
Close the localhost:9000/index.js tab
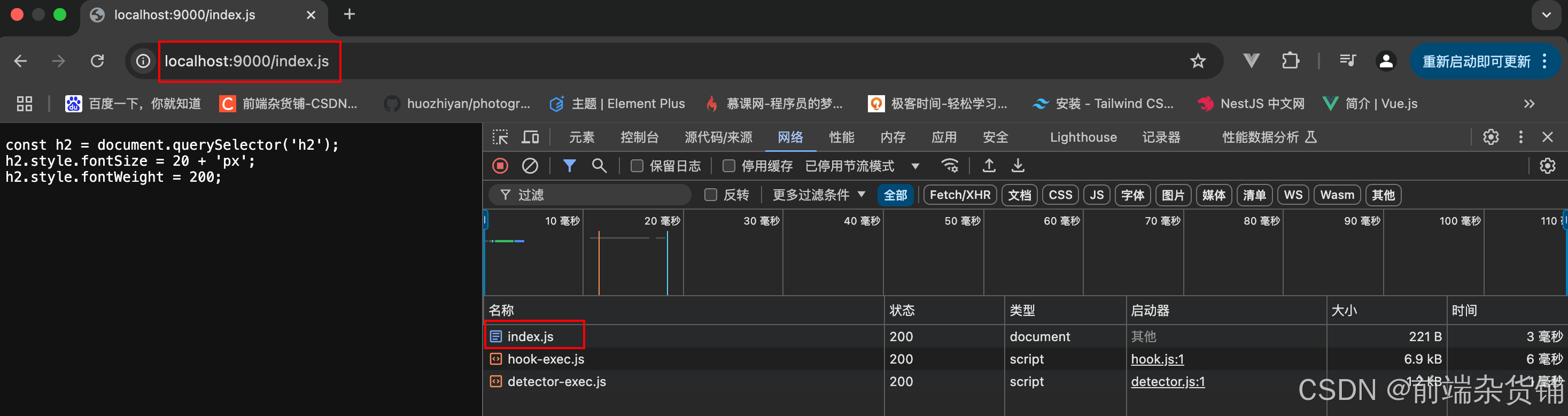tap(311, 14)
